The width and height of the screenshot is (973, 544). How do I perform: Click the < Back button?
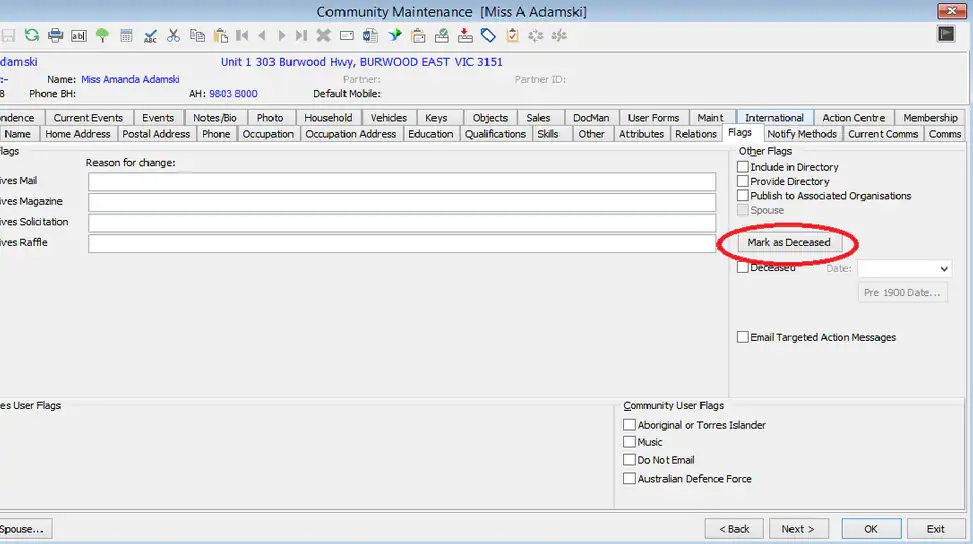click(x=734, y=529)
